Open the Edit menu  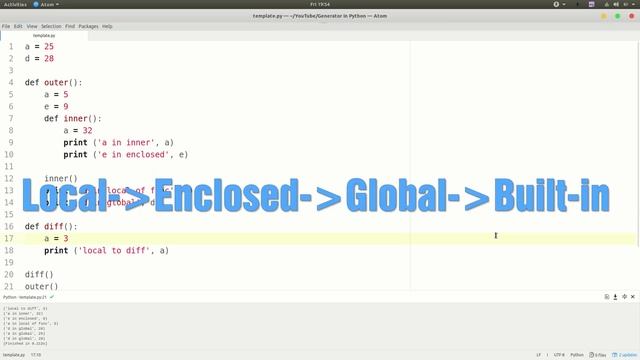(18, 26)
